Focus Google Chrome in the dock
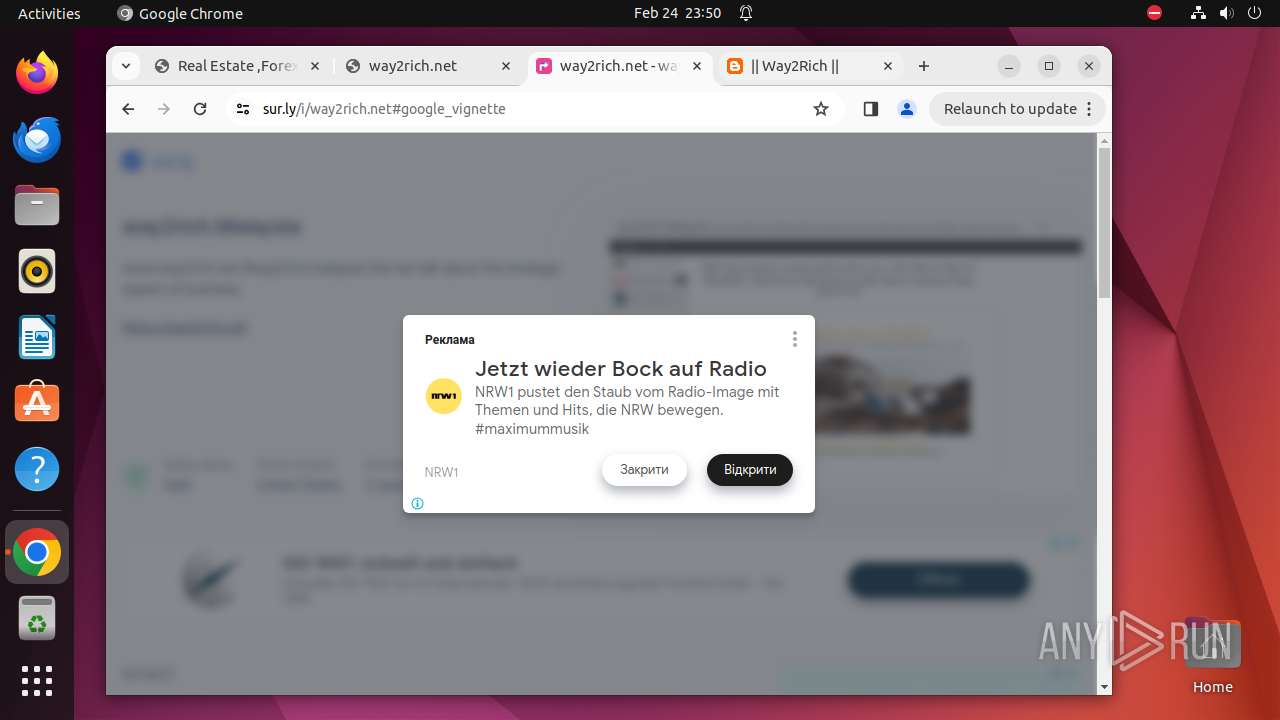Image resolution: width=1280 pixels, height=720 pixels. tap(37, 553)
